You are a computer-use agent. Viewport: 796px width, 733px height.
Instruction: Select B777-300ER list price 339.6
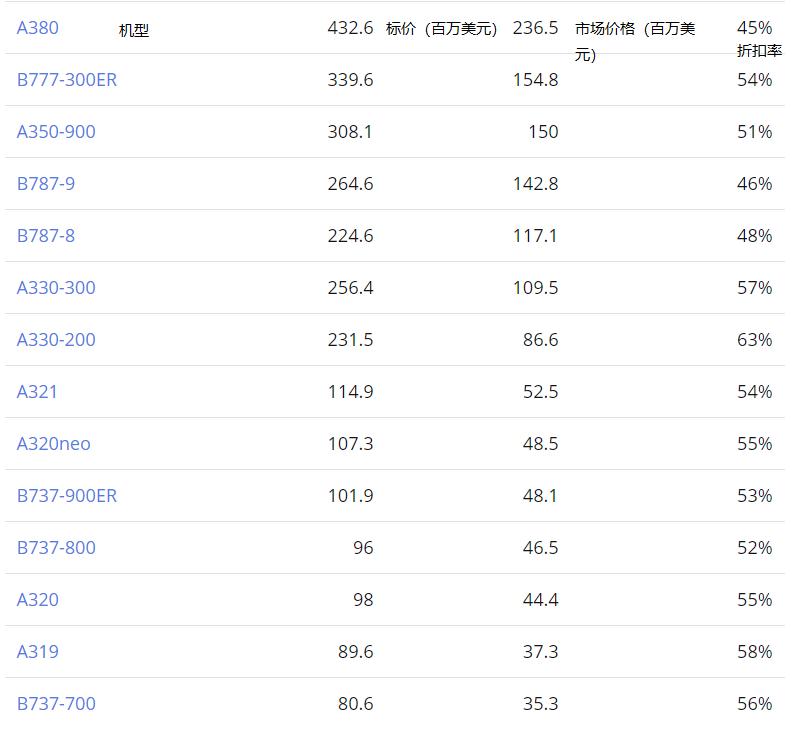click(x=350, y=80)
